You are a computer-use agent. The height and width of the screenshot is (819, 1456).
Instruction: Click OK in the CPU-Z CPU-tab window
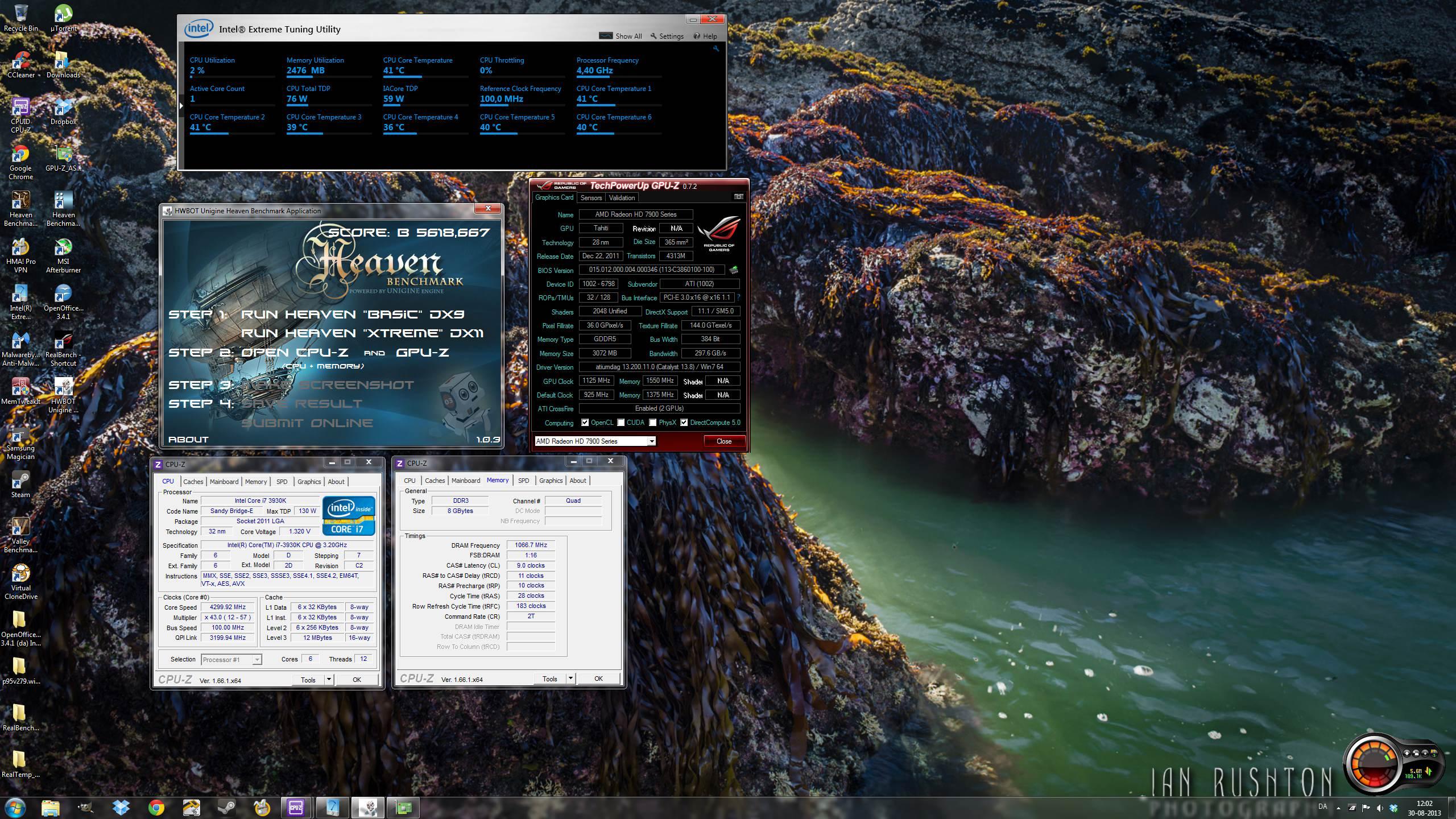pos(357,680)
